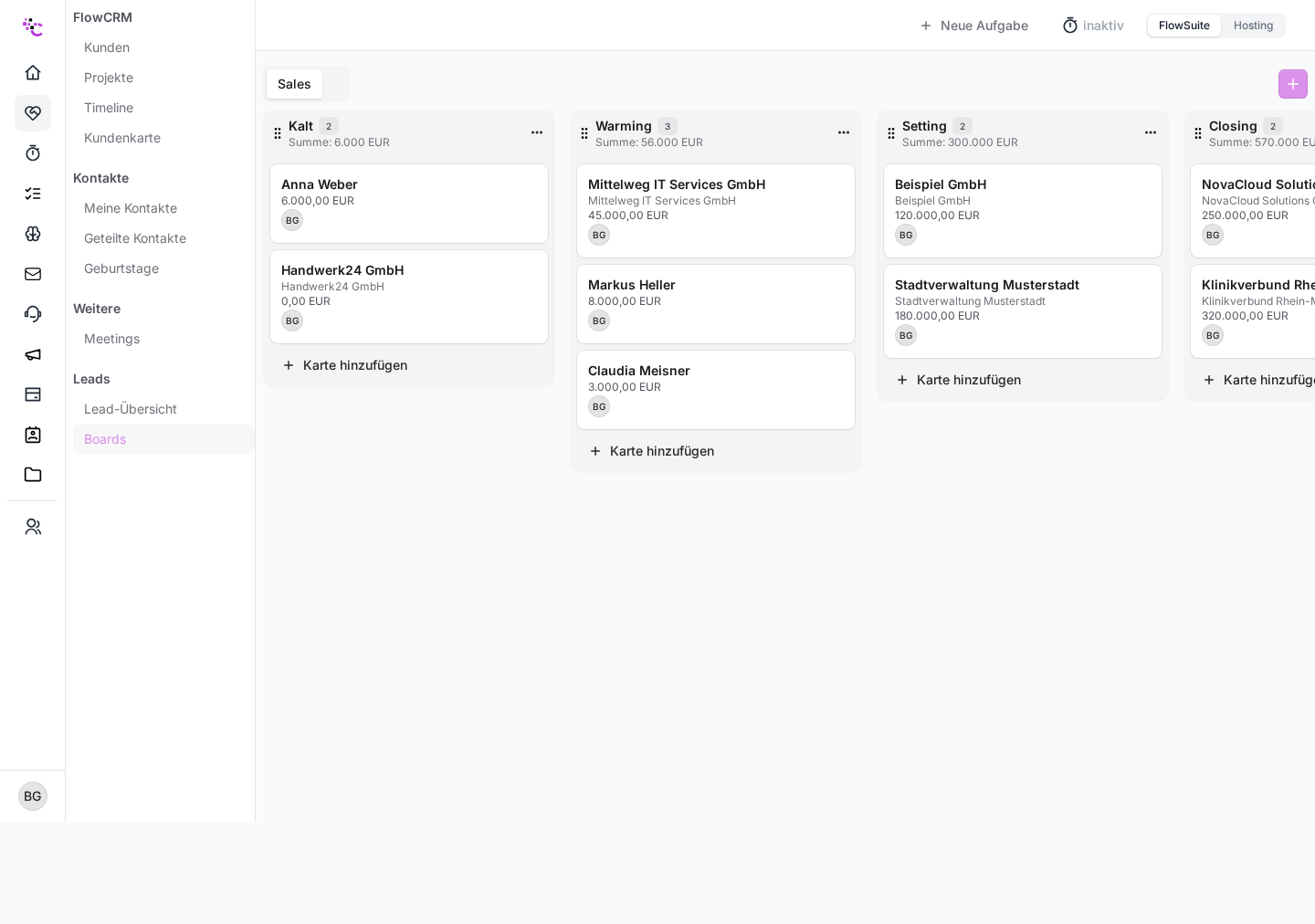Select FlowSuite in the mode switcher

click(1184, 26)
